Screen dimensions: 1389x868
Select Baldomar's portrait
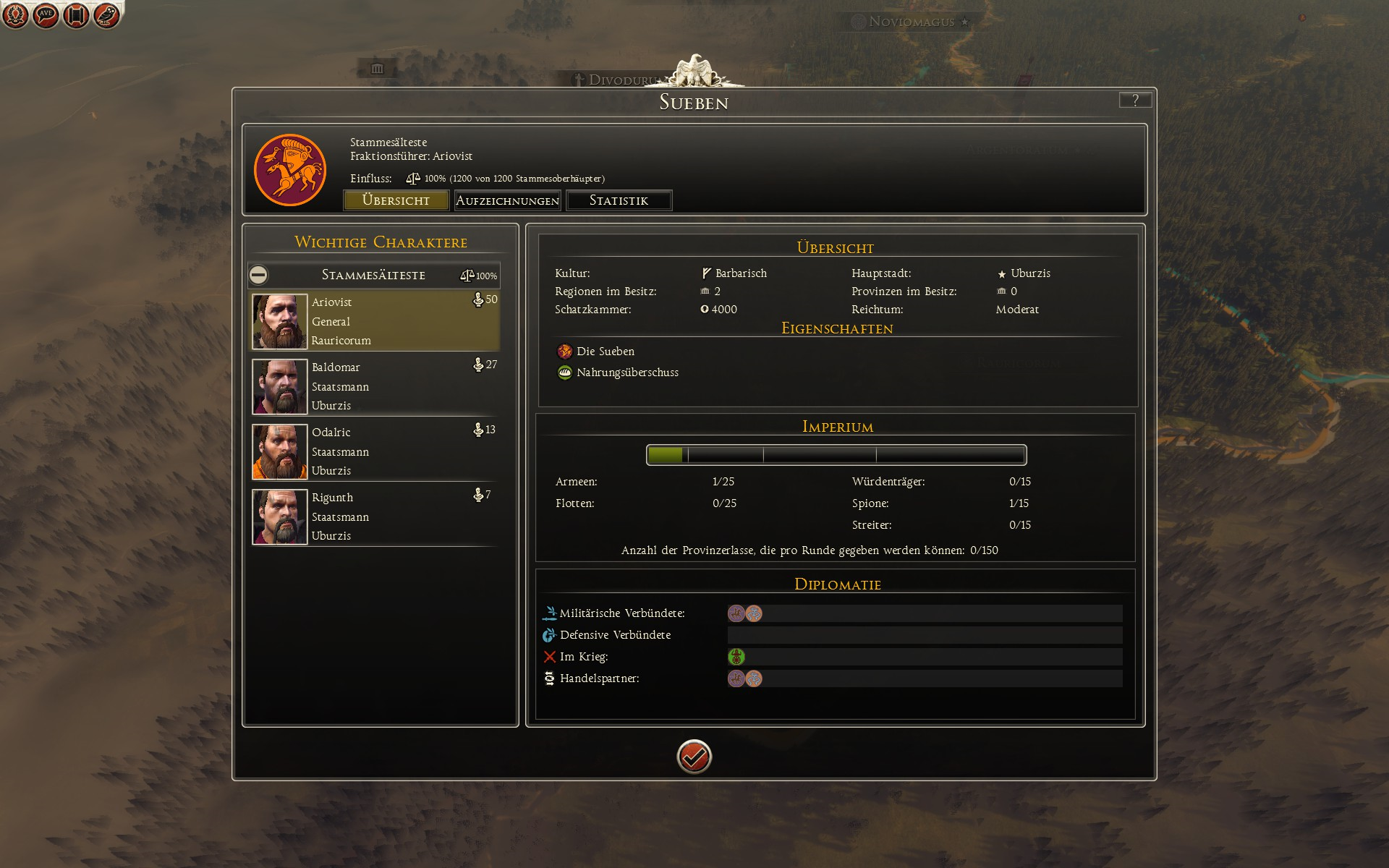(x=279, y=386)
